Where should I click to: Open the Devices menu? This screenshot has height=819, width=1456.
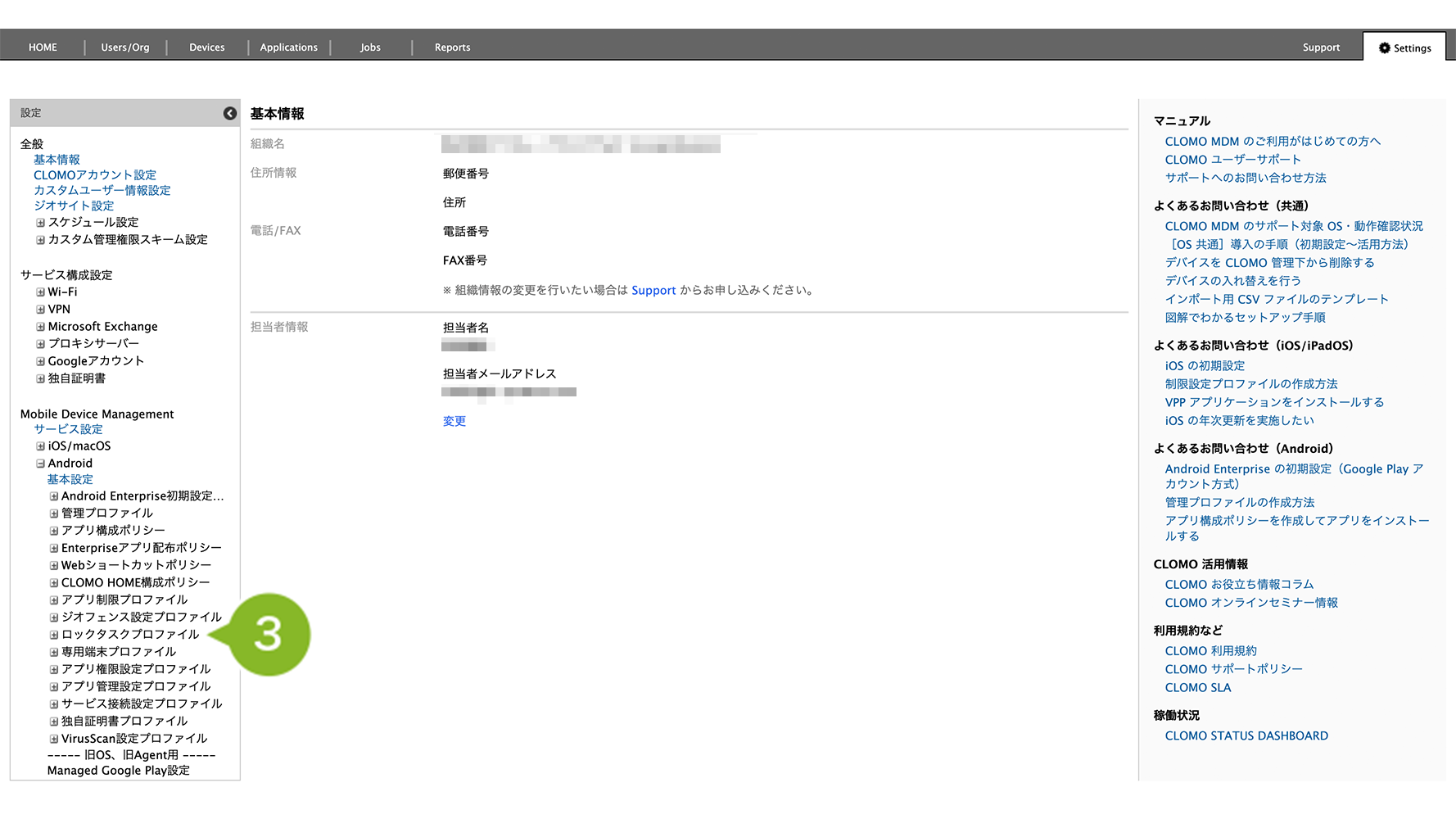(x=206, y=48)
